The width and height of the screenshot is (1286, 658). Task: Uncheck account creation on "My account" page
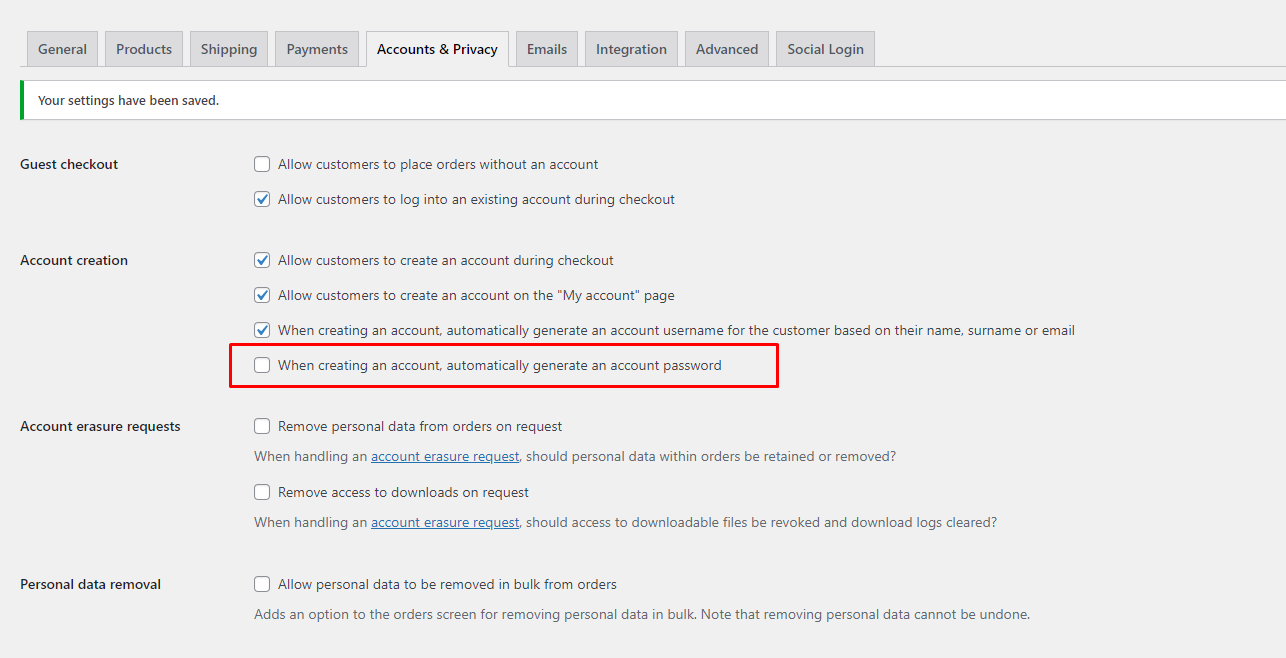pos(262,295)
